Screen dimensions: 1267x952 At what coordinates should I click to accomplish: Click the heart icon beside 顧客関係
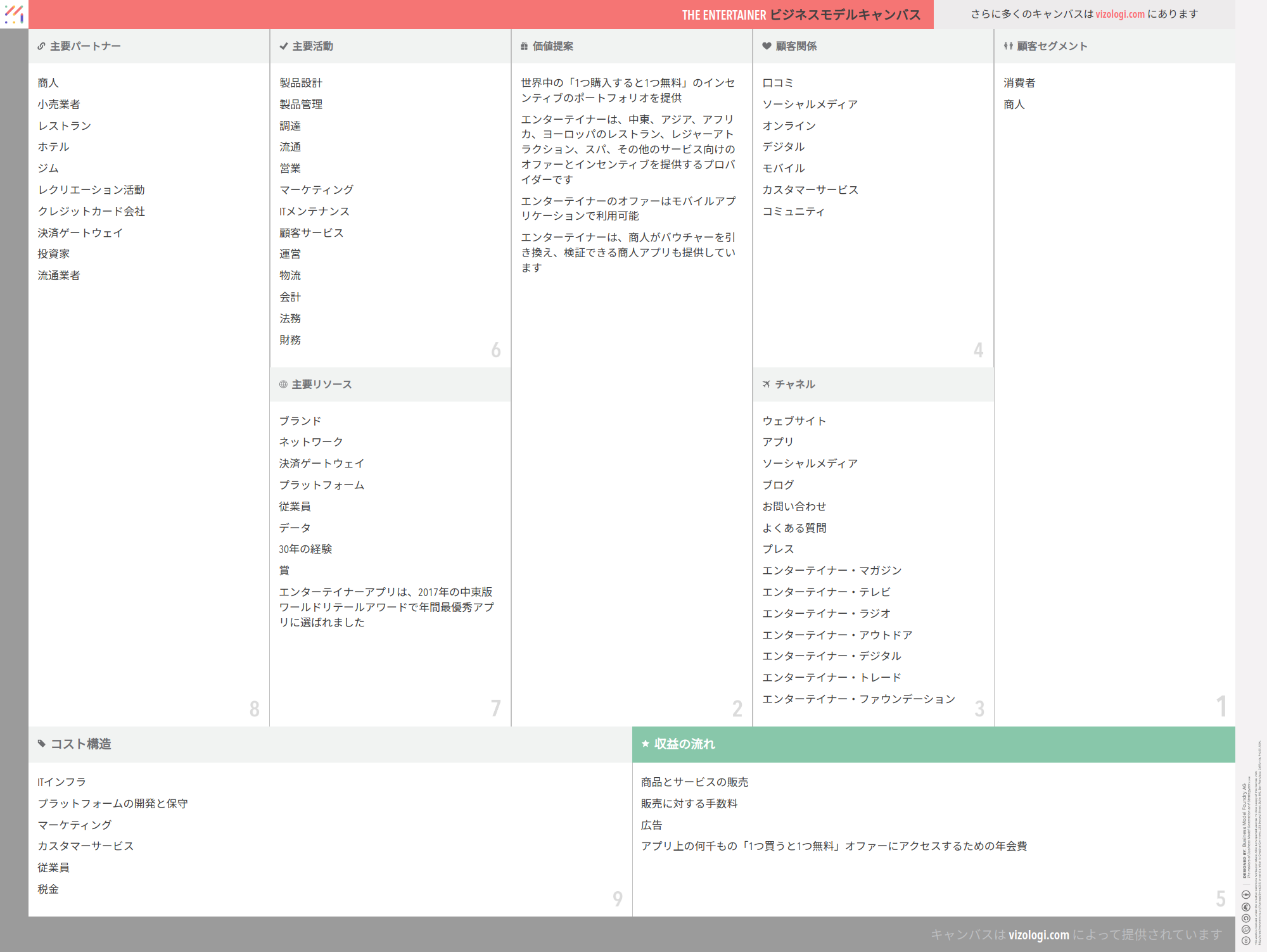pos(767,46)
